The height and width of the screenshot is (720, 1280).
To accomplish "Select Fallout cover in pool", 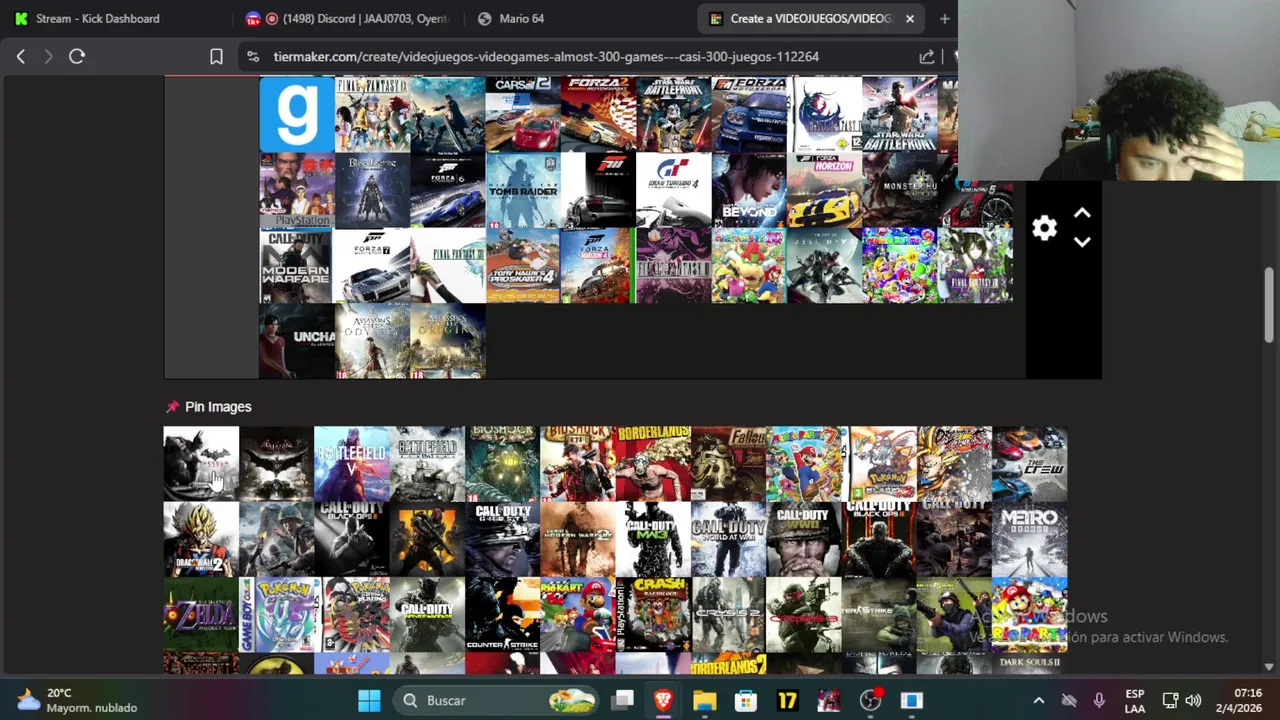I will tap(728, 464).
